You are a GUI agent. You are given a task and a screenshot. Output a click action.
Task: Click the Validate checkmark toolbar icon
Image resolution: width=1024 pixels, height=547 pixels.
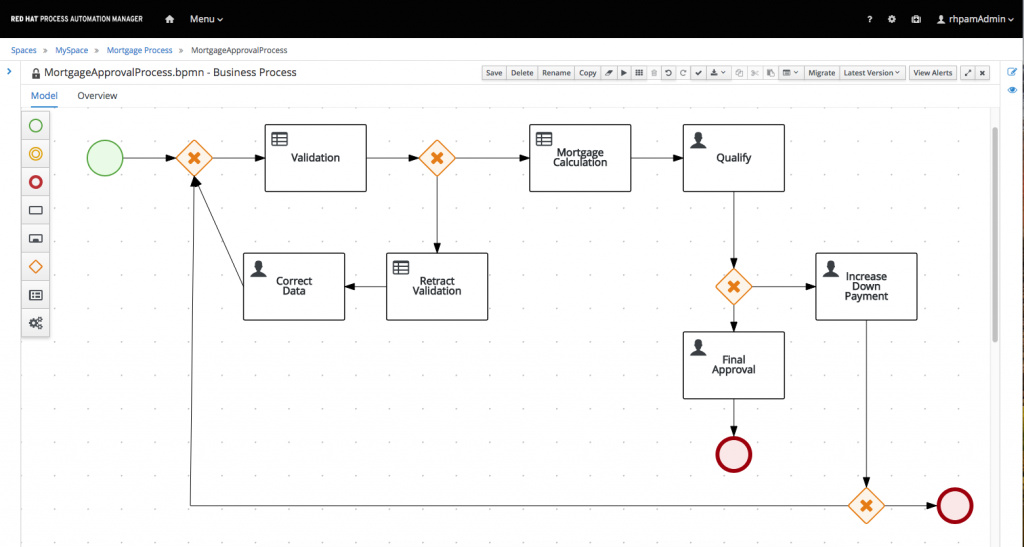tap(698, 73)
